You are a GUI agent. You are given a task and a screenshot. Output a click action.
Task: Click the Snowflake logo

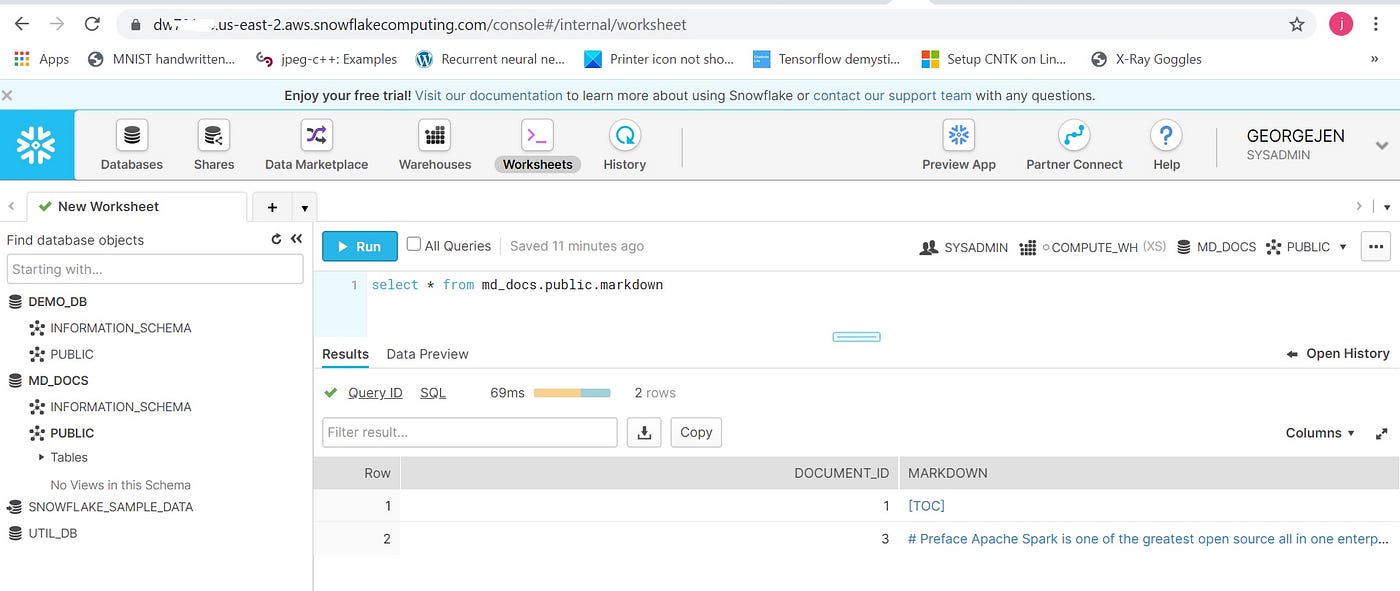pos(37,145)
